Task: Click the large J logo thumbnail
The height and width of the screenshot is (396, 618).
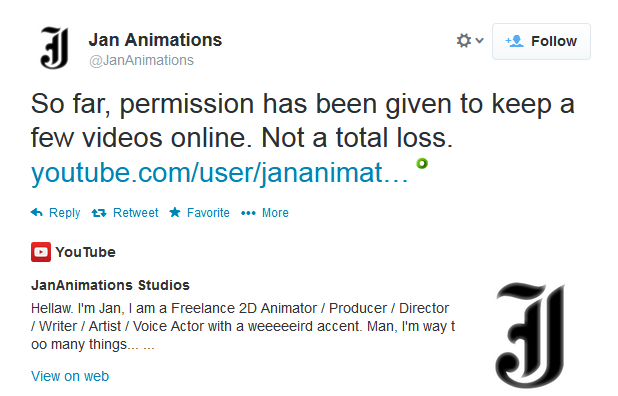Action: coord(531,335)
